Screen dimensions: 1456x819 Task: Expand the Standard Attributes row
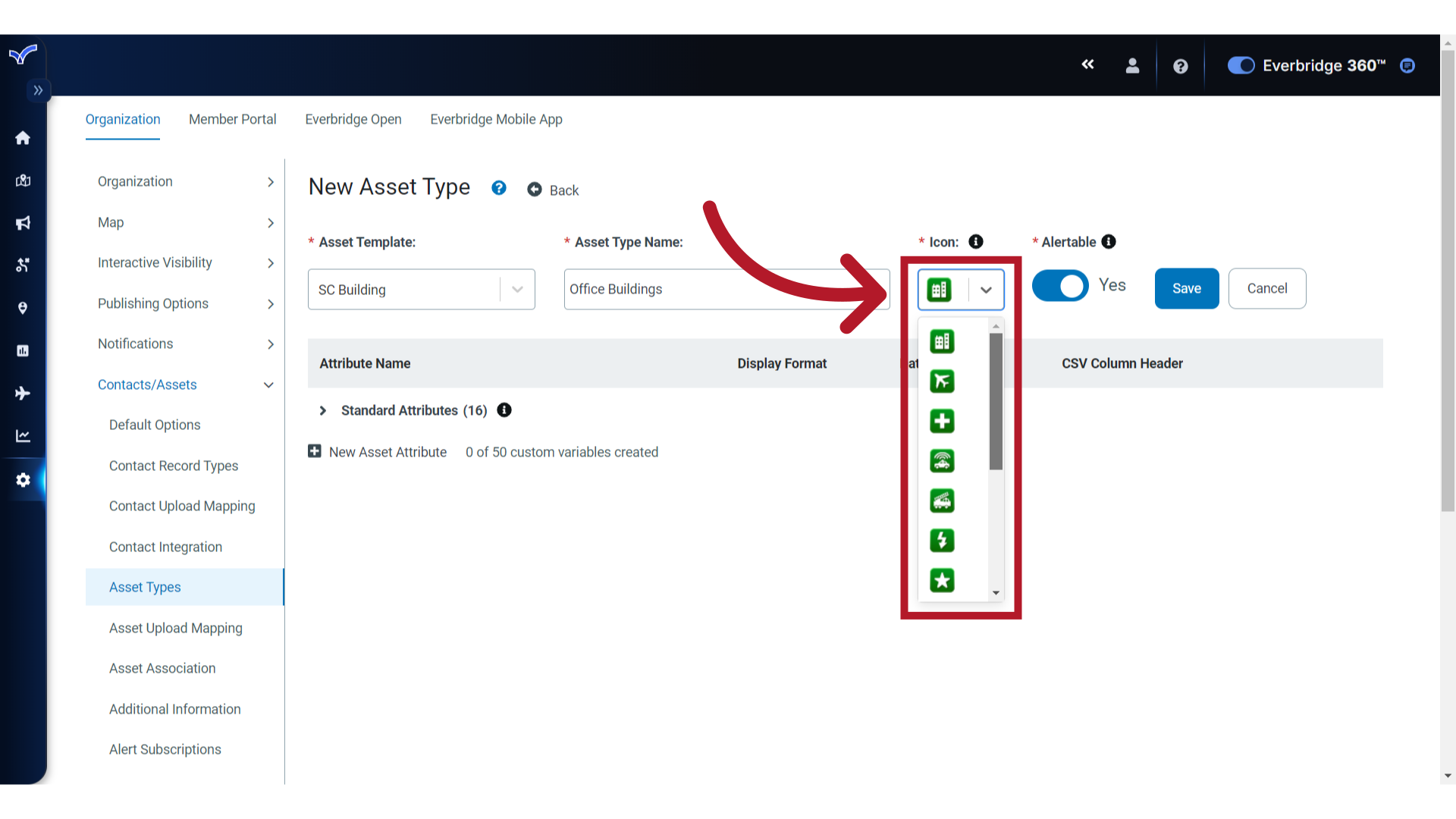323,410
